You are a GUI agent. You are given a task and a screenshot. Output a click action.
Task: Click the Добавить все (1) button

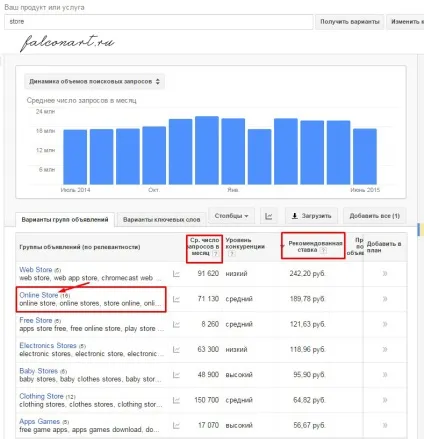(x=375, y=216)
